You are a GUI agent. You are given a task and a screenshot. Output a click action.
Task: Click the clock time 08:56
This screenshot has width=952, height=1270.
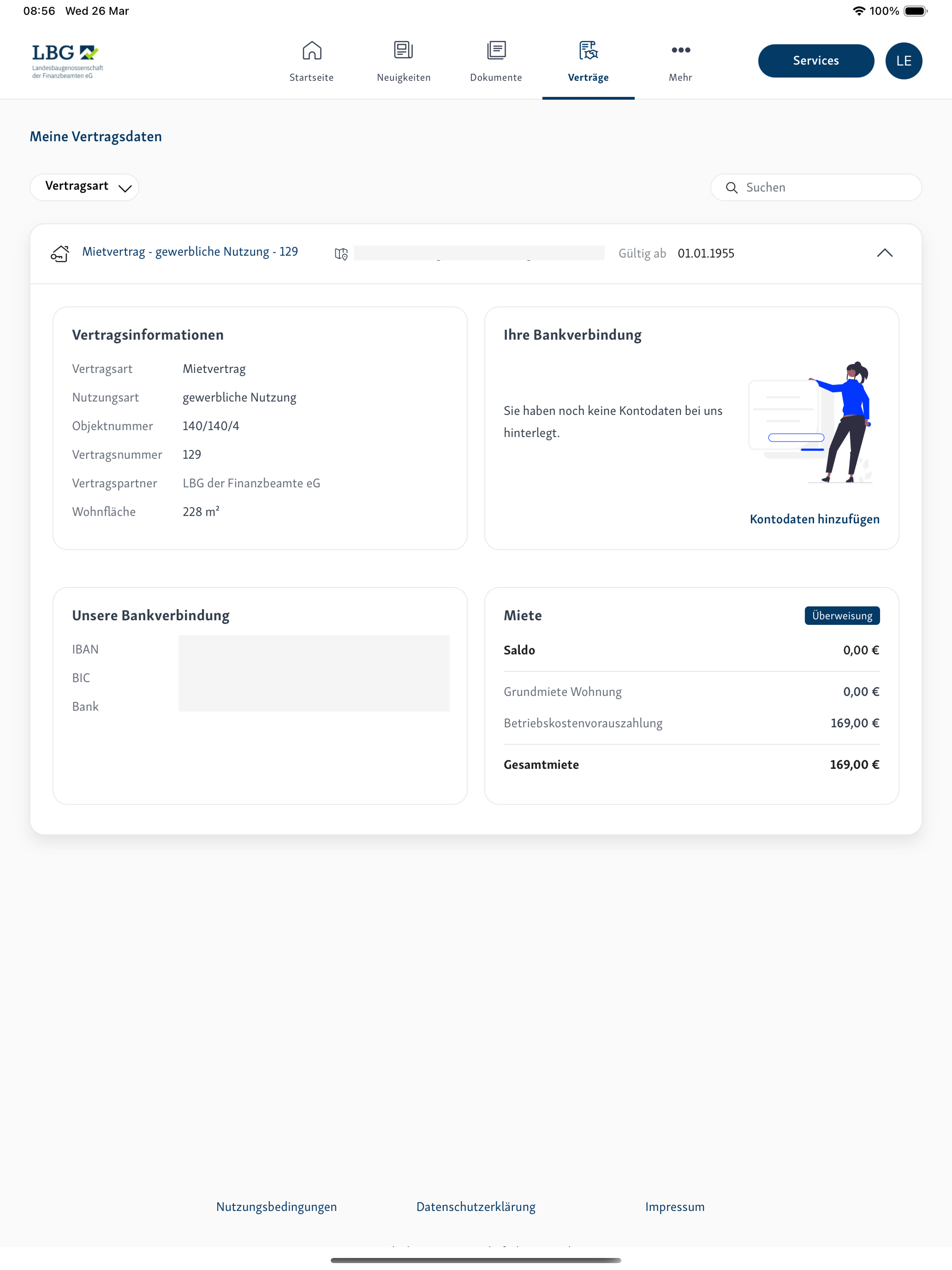point(39,11)
